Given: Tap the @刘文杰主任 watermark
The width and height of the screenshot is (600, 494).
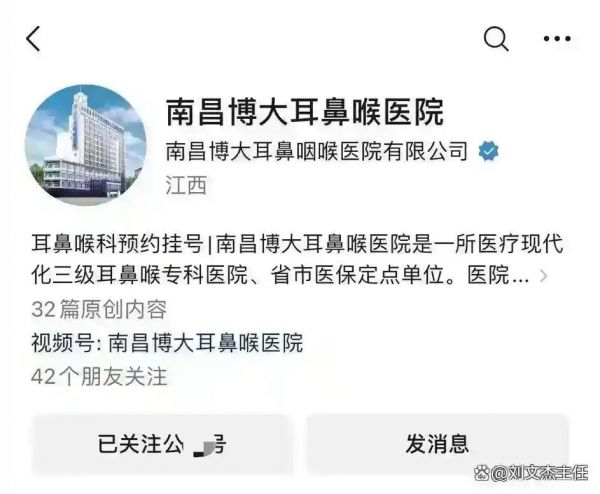Looking at the screenshot, I should [x=541, y=473].
